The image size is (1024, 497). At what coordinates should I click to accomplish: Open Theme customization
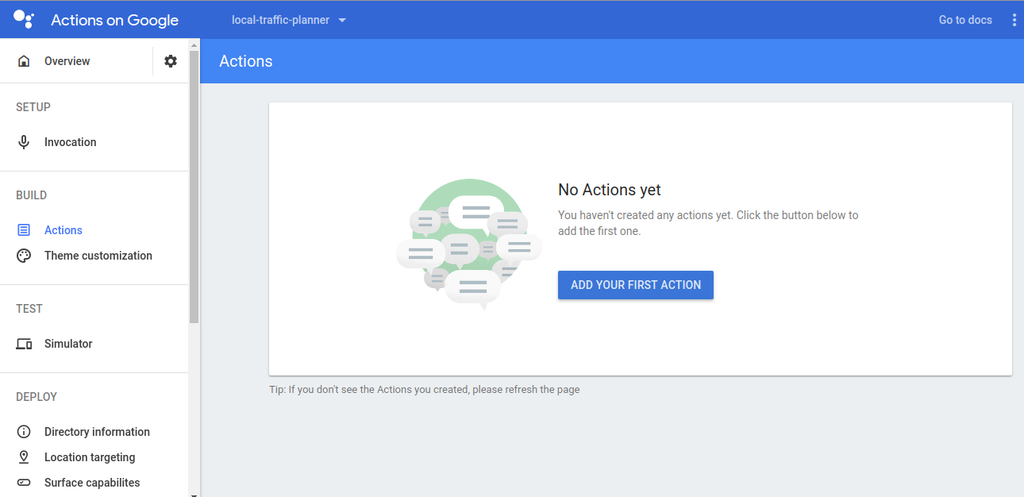(98, 256)
